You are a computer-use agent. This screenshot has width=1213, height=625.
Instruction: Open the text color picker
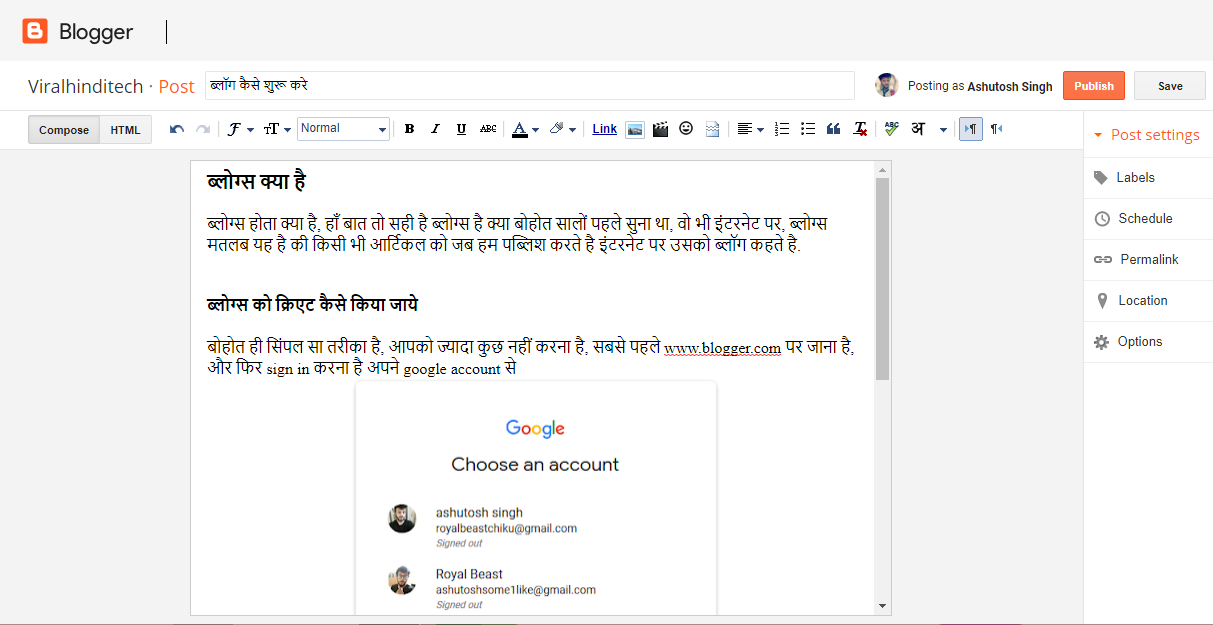(x=525, y=129)
